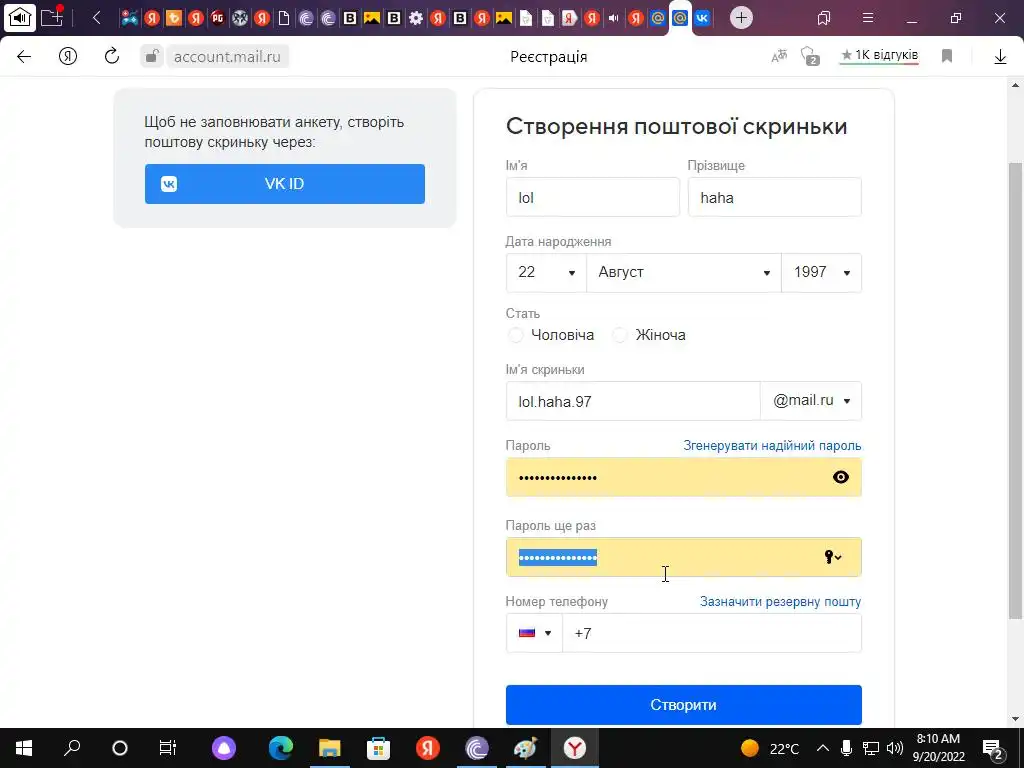Open the key icon saved-passwords dropdown

pos(833,557)
